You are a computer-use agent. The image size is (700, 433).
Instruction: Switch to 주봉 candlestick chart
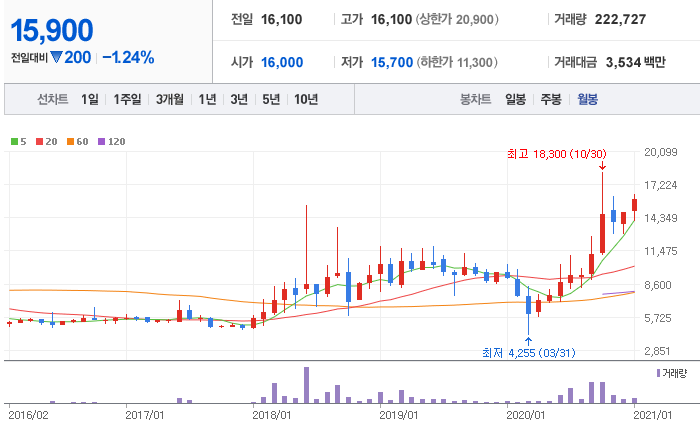coord(551,99)
